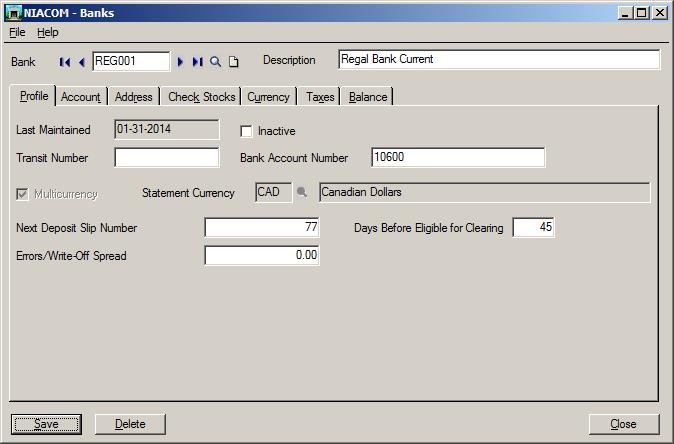Viewport: 674px width, 444px height.
Task: Open Statement Currency finder icon
Action: (302, 192)
